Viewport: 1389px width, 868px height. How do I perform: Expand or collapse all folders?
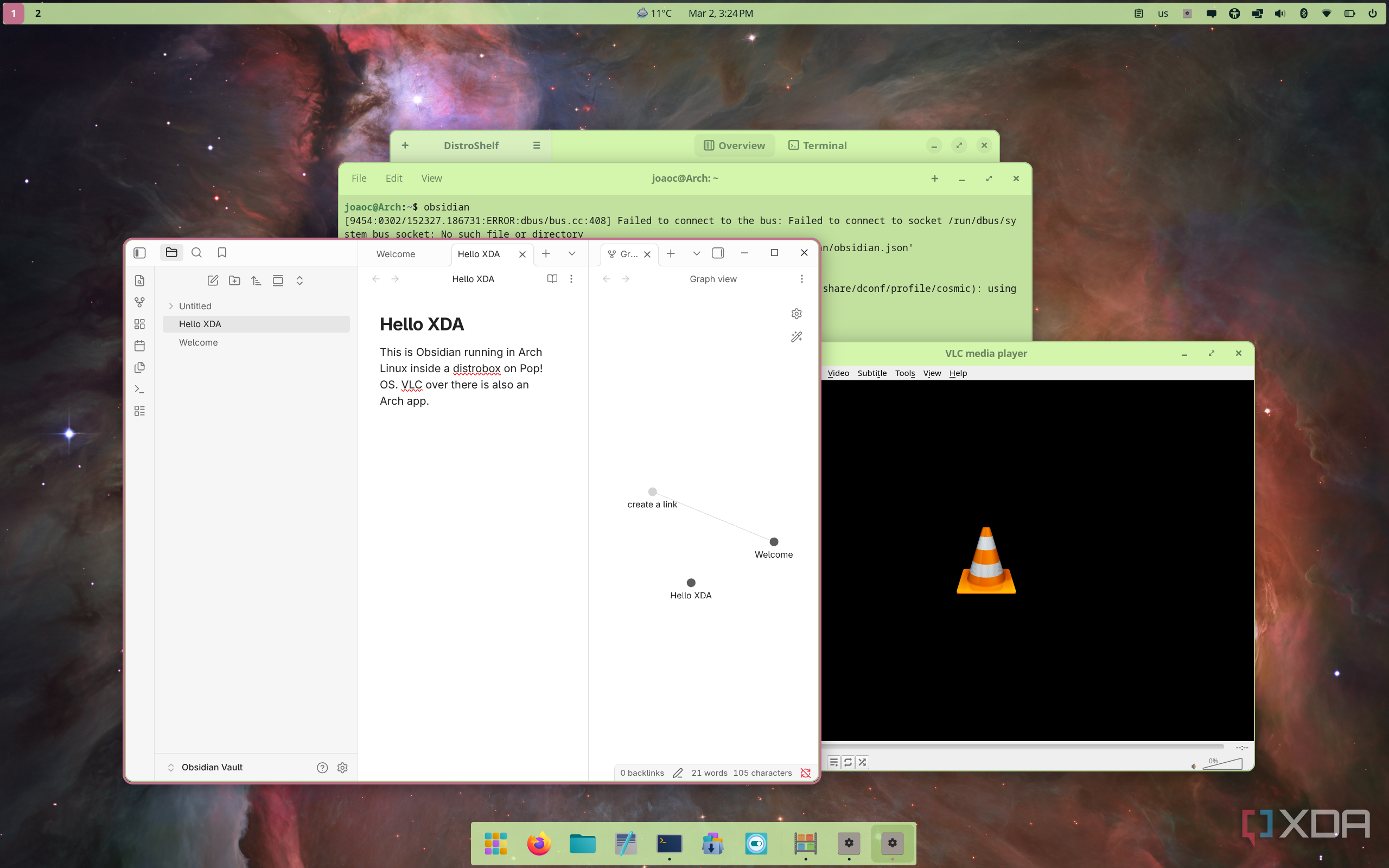(300, 280)
